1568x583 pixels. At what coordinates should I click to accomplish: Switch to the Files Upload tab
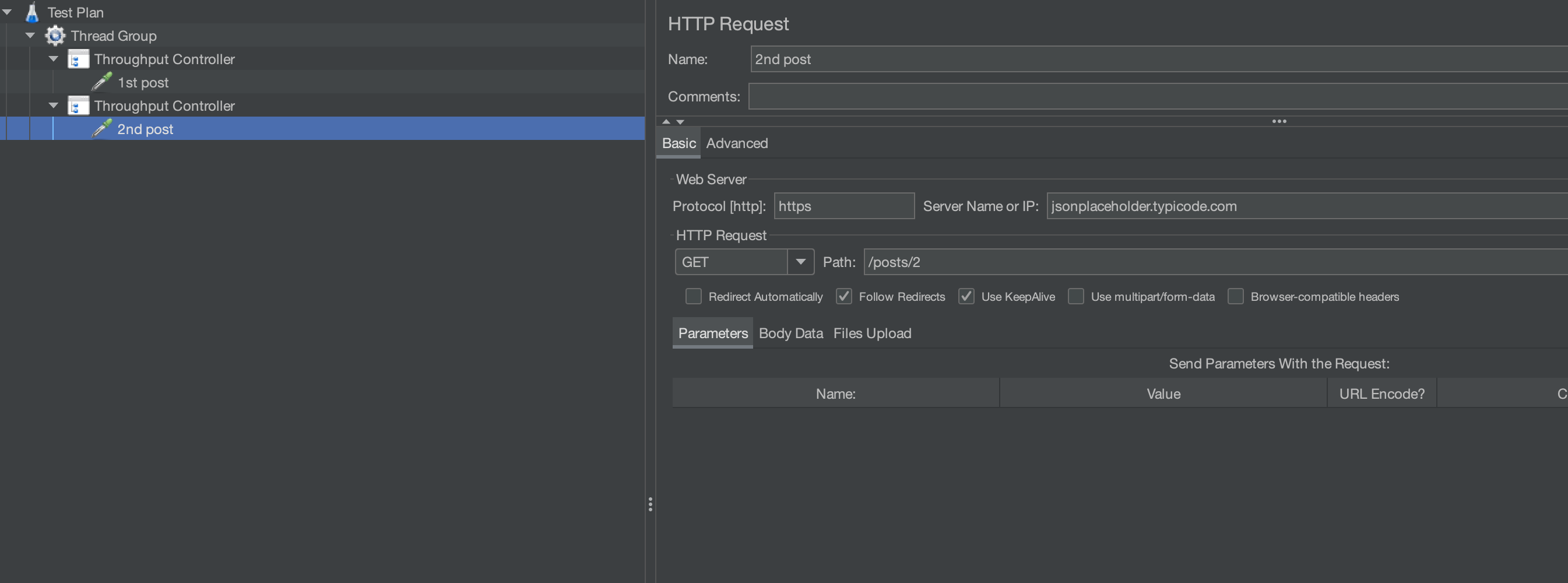tap(871, 333)
